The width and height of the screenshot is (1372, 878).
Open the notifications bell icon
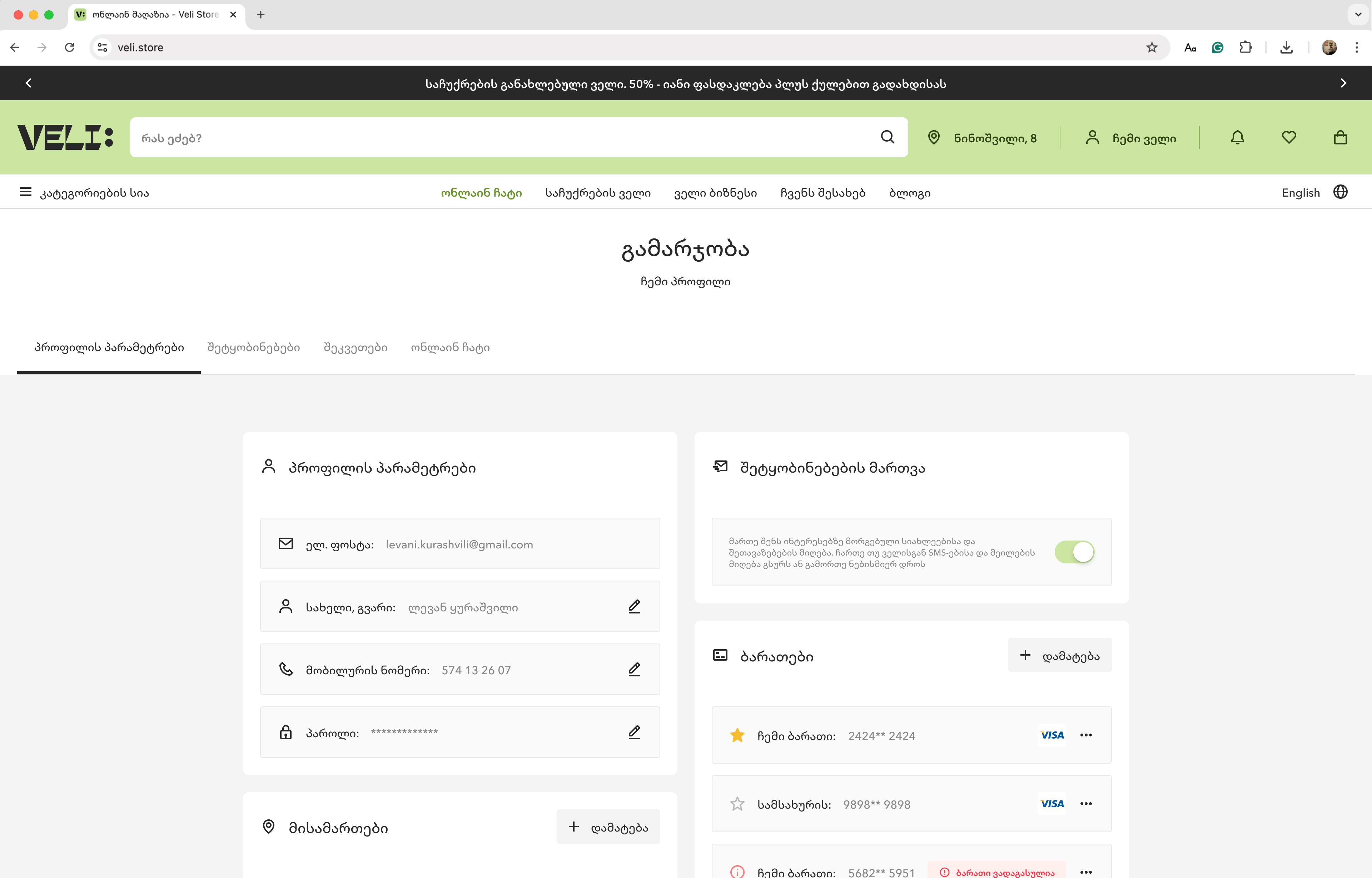tap(1237, 137)
